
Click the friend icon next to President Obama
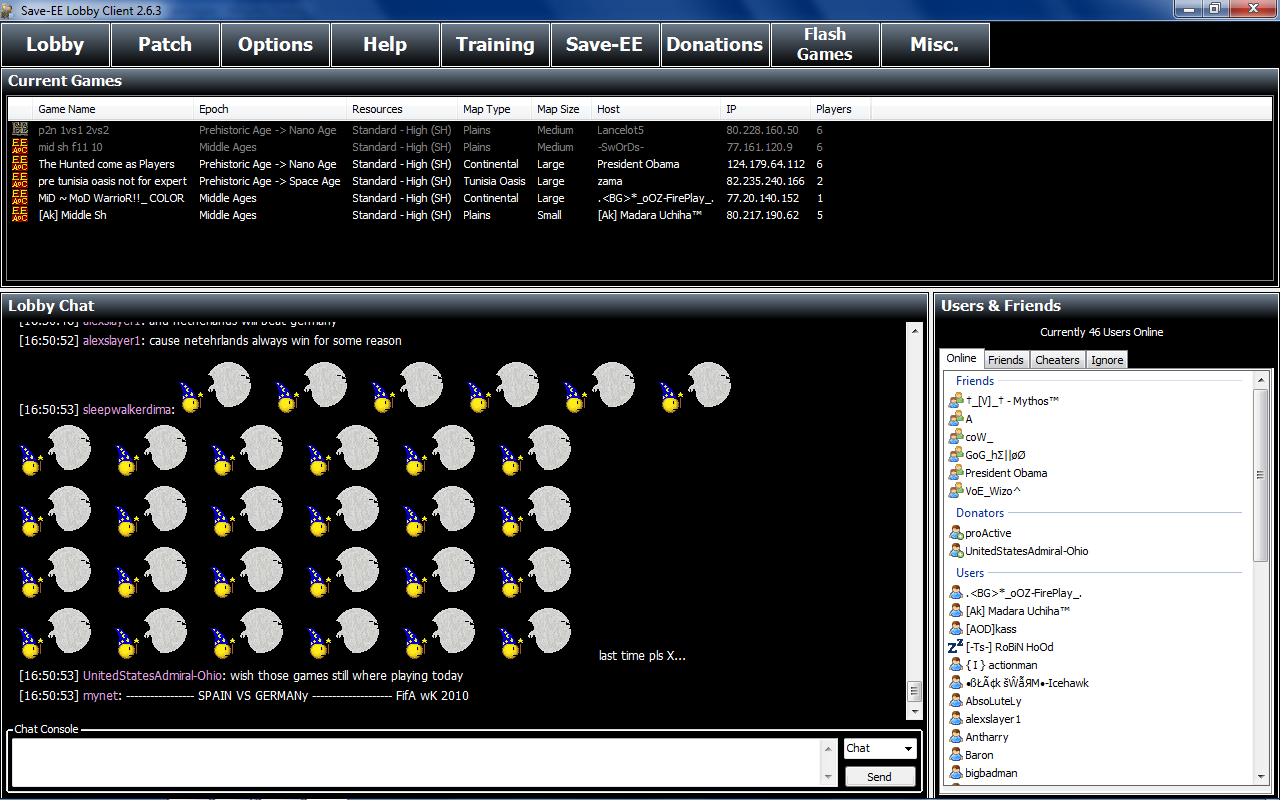tap(955, 473)
